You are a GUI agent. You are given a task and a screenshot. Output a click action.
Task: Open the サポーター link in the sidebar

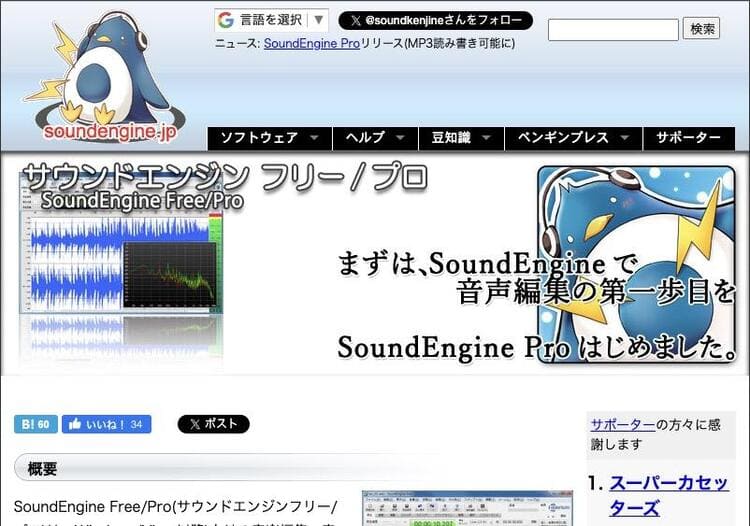coord(623,424)
